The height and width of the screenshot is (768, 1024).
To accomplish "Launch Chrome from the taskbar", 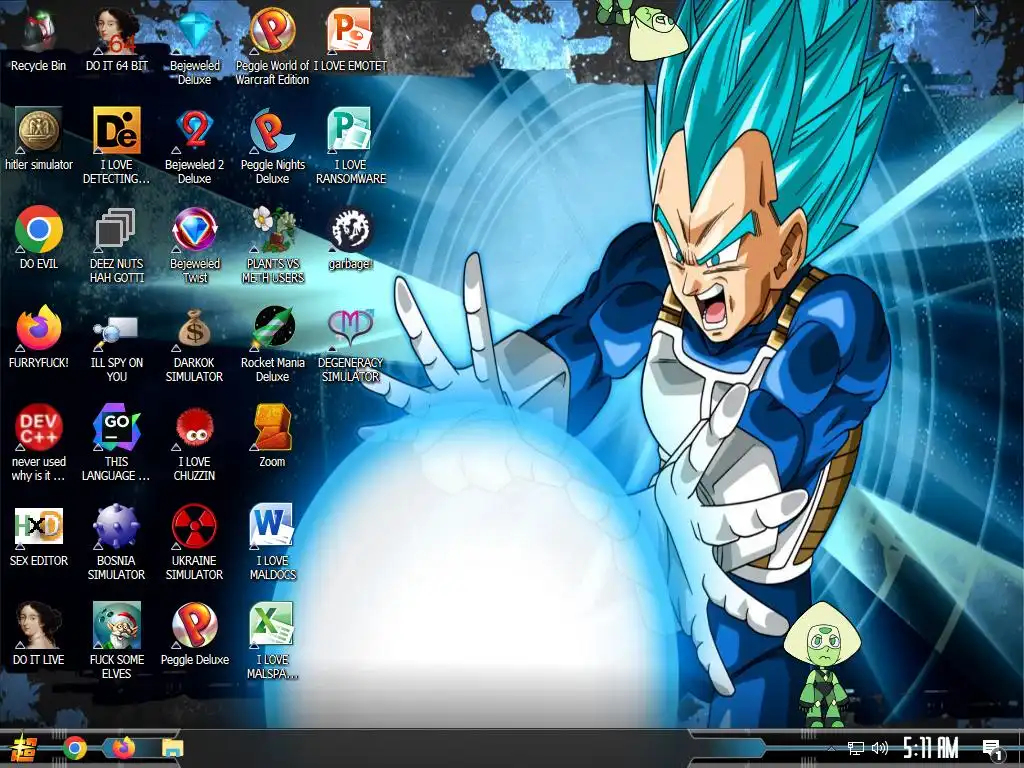I will [x=75, y=748].
